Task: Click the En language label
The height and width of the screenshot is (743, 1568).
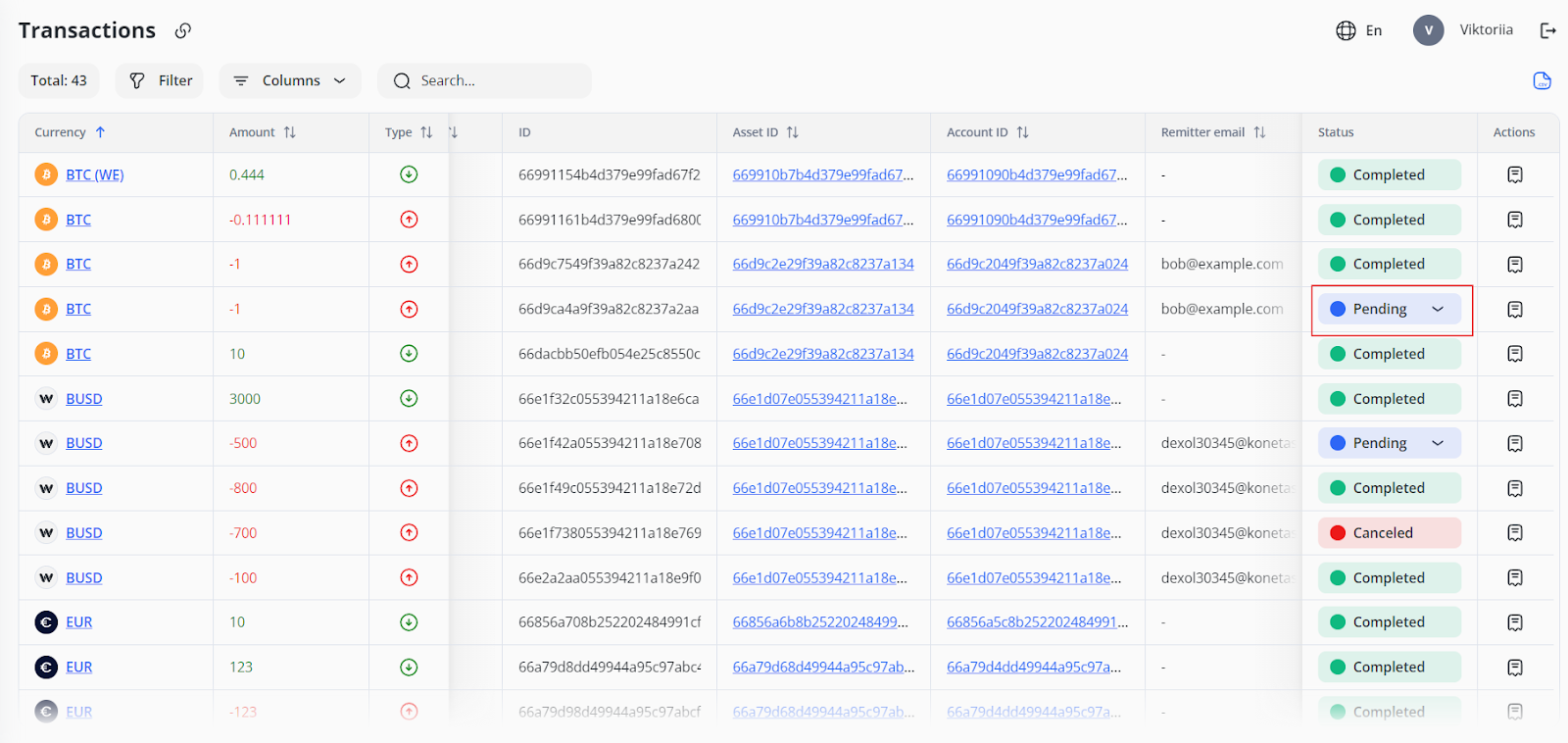Action: pos(1374,30)
